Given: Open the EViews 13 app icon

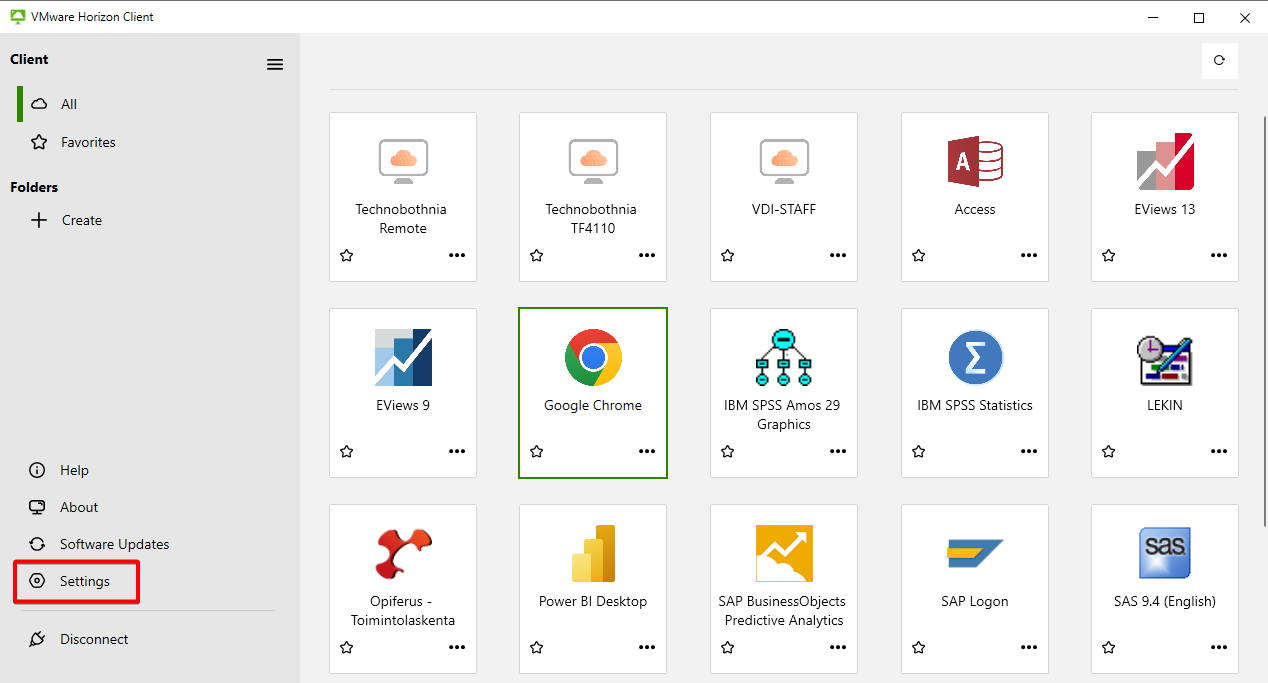Looking at the screenshot, I should click(x=1165, y=162).
